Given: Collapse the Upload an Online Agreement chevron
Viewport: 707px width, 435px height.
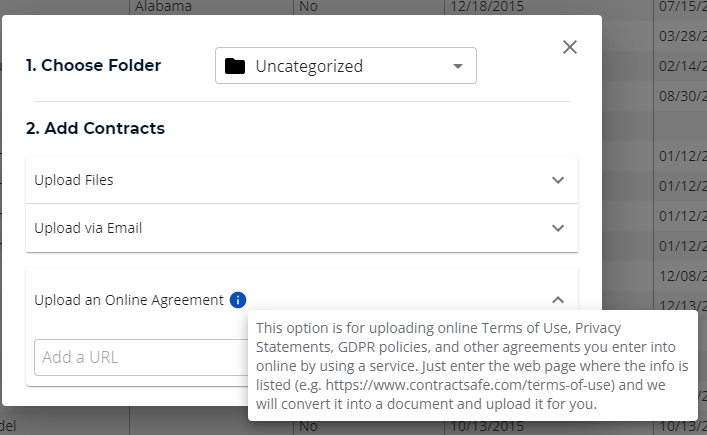Looking at the screenshot, I should point(558,300).
